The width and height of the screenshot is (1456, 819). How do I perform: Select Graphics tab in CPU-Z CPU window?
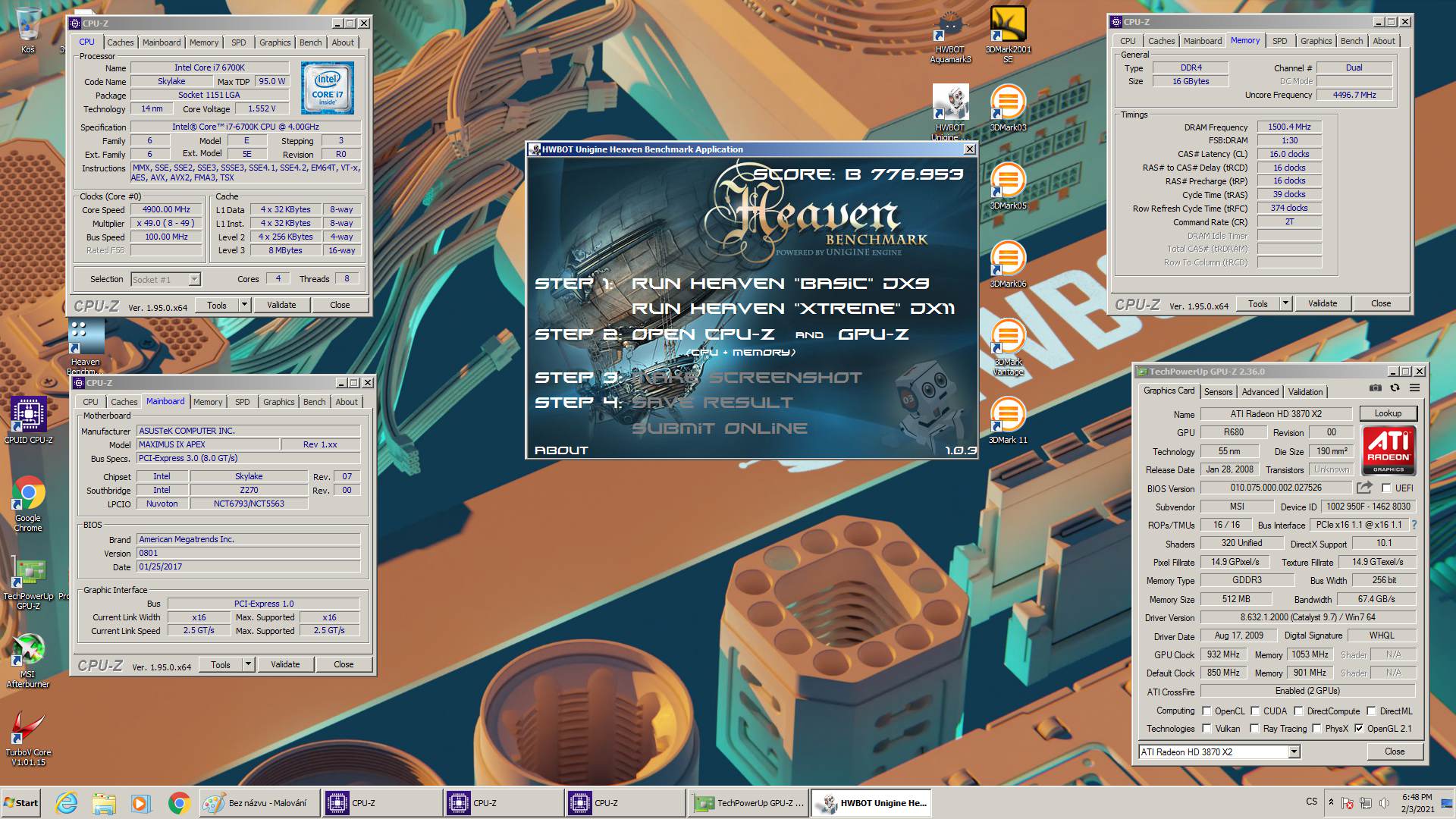275,42
